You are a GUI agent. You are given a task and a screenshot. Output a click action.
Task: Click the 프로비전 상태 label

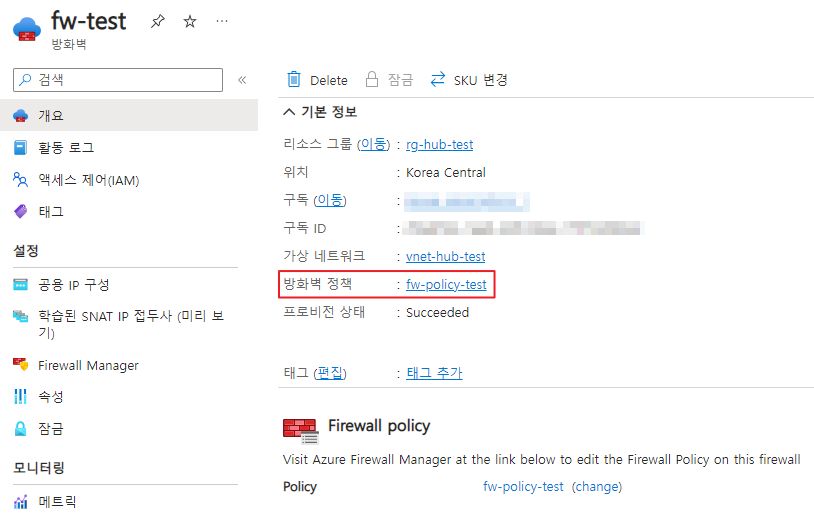[x=324, y=312]
